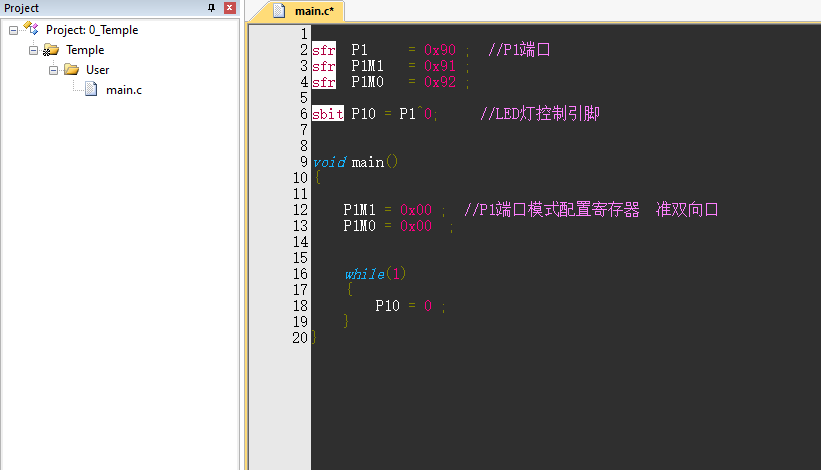Click the pin icon in Project panel header
Image resolution: width=821 pixels, height=470 pixels.
pyautogui.click(x=212, y=8)
